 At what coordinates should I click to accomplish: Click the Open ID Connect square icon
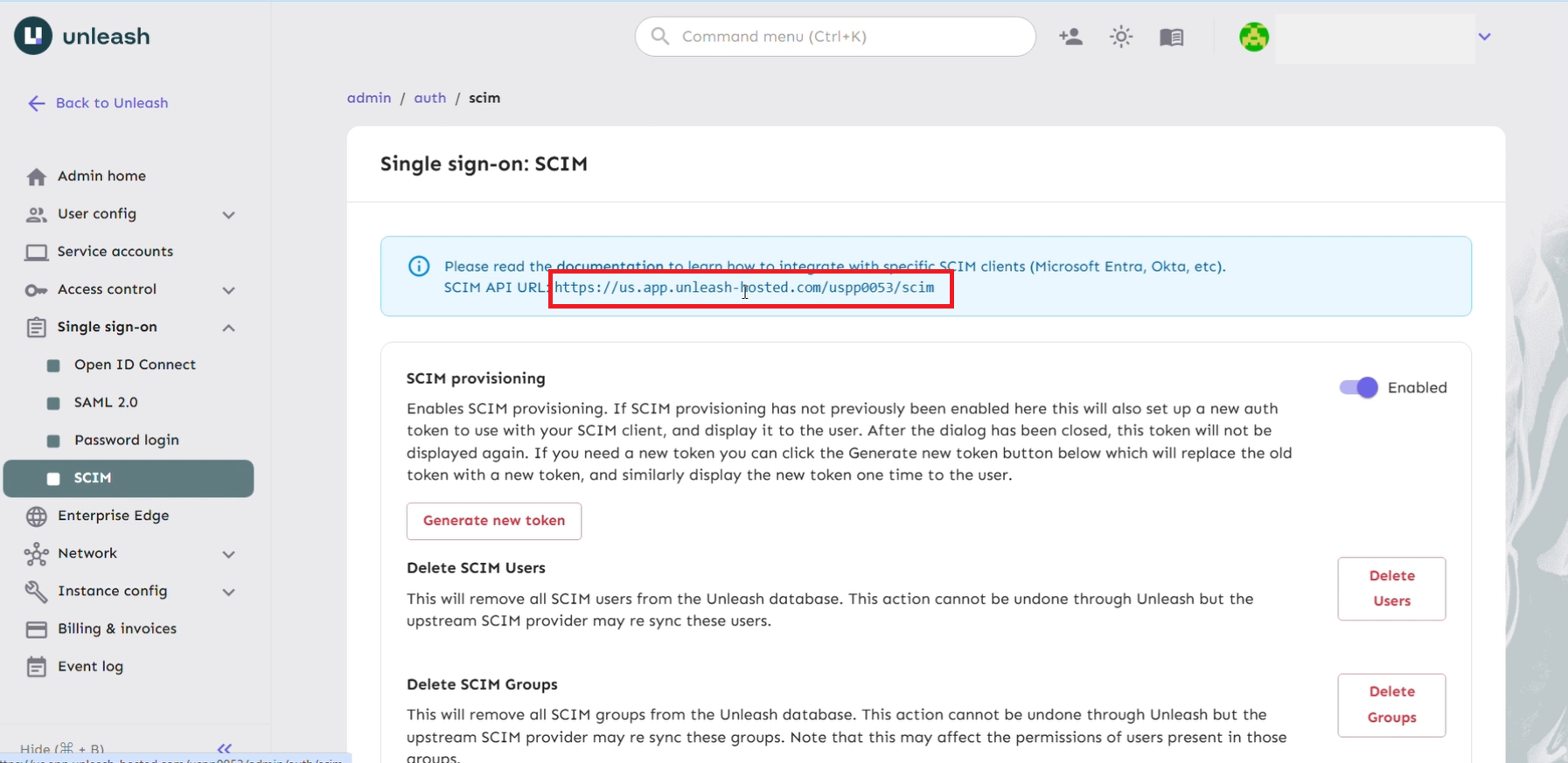pos(53,365)
